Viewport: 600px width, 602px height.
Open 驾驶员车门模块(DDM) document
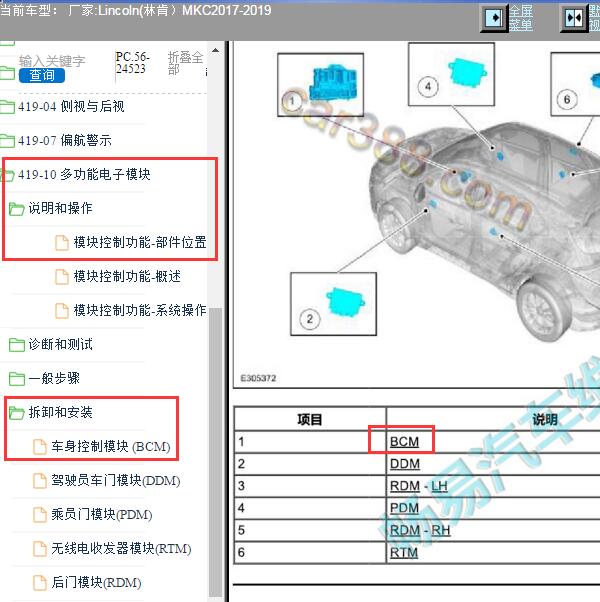116,481
